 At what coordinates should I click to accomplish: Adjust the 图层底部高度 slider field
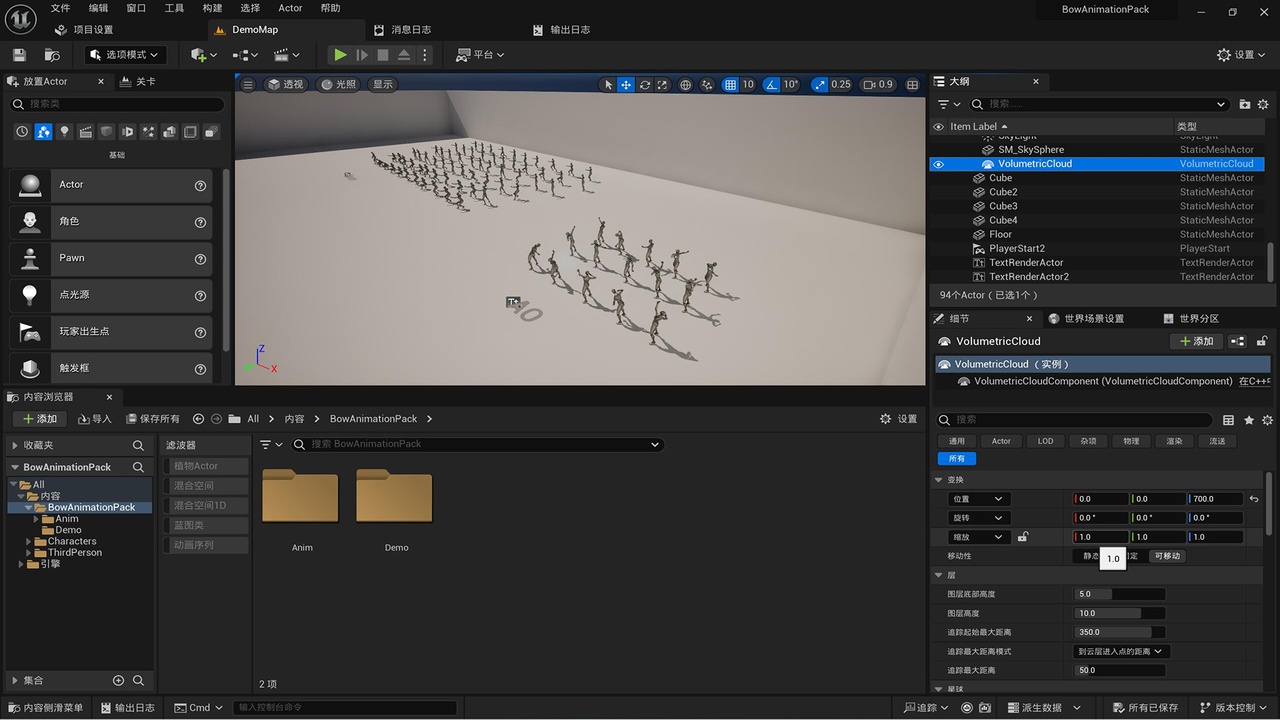tap(1120, 594)
